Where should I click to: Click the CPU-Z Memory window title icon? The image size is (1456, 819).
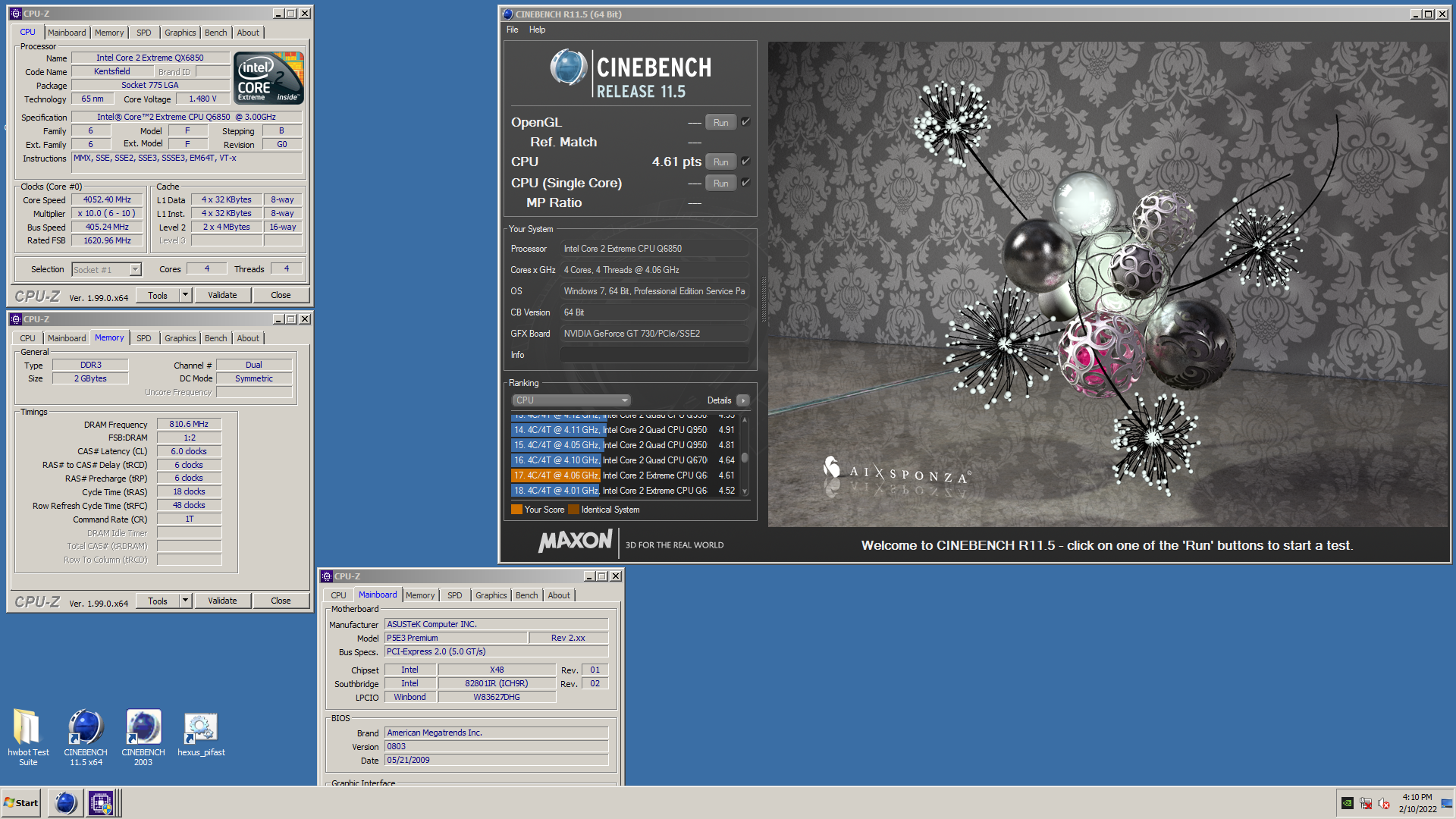pos(16,319)
